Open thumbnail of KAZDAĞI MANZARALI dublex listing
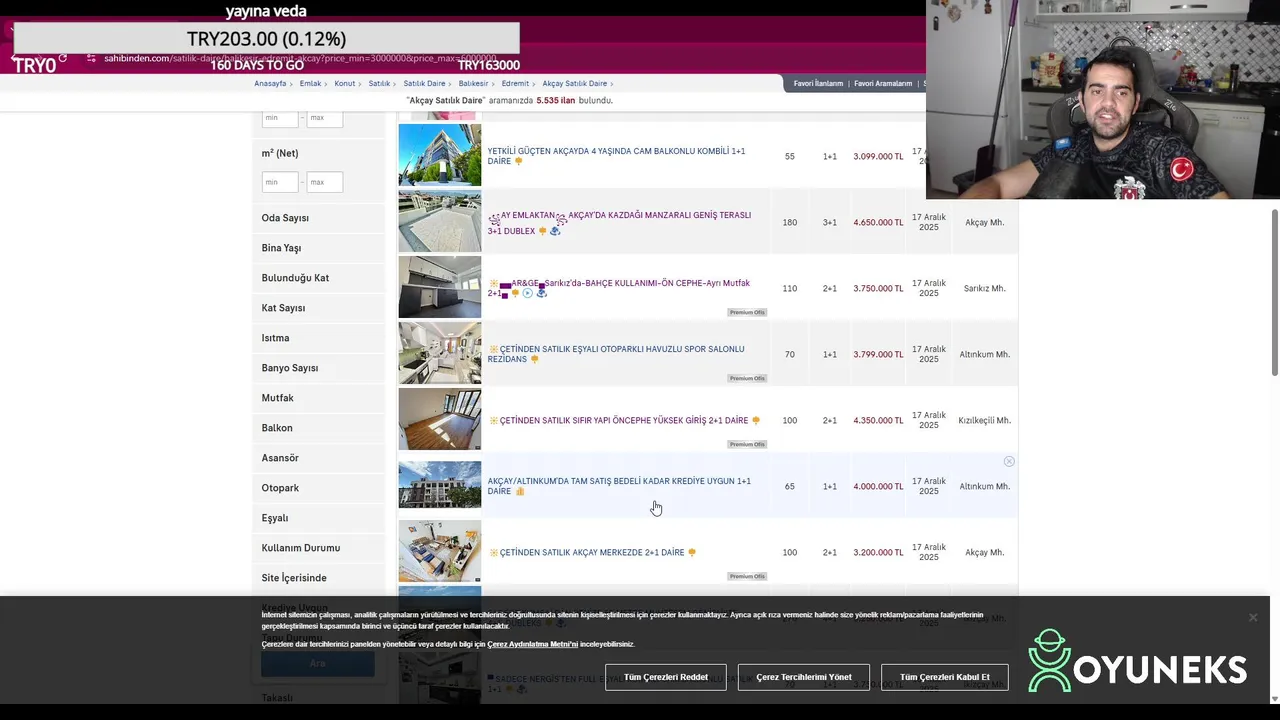 tap(440, 221)
